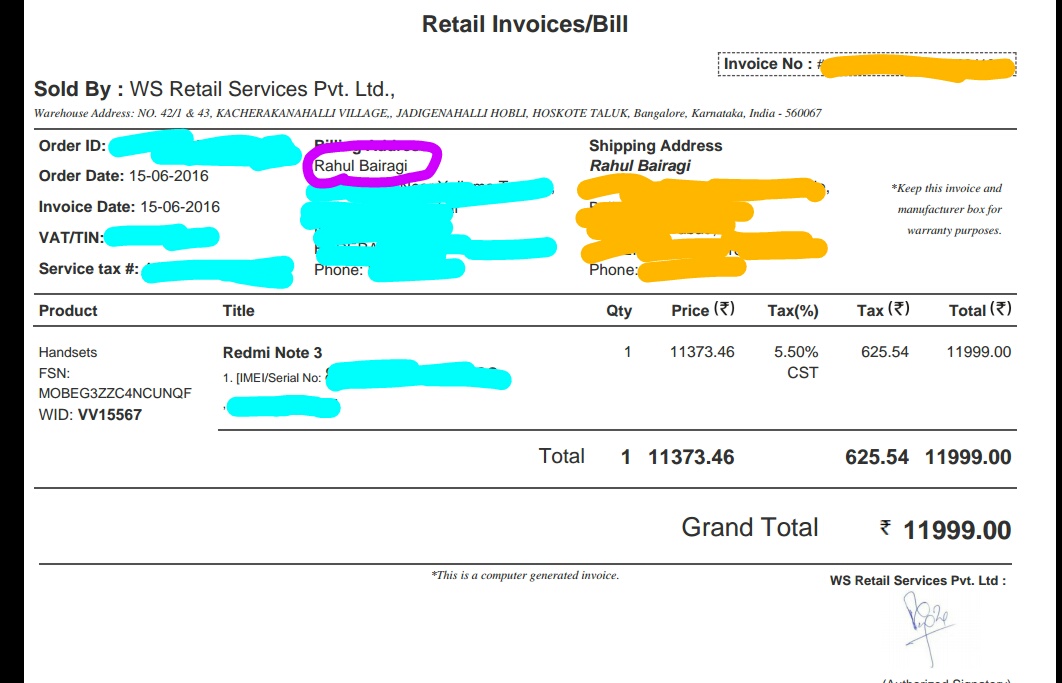The height and width of the screenshot is (683, 1062).
Task: Click the 'Grand Total' label
Action: coord(750,528)
